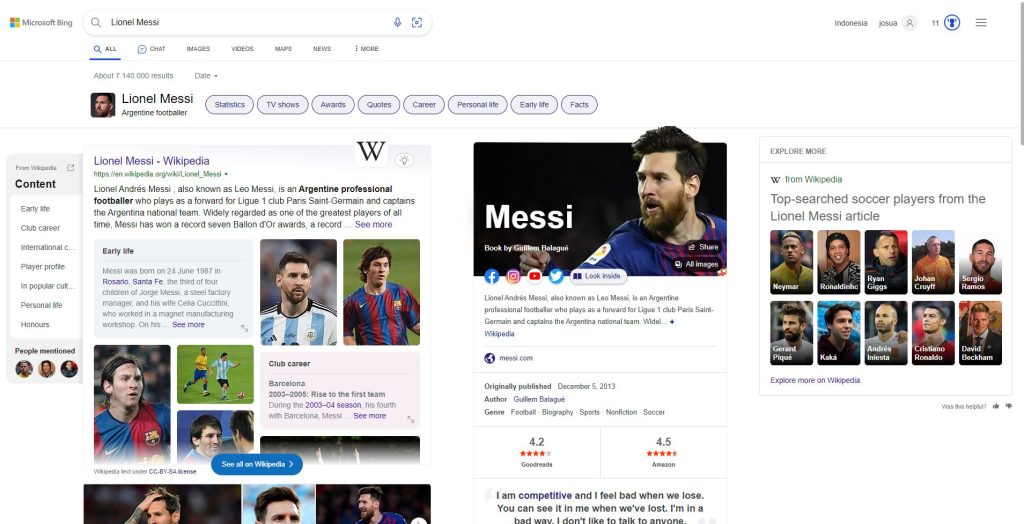Open Ronaldinho player thumbnail

[x=839, y=262]
